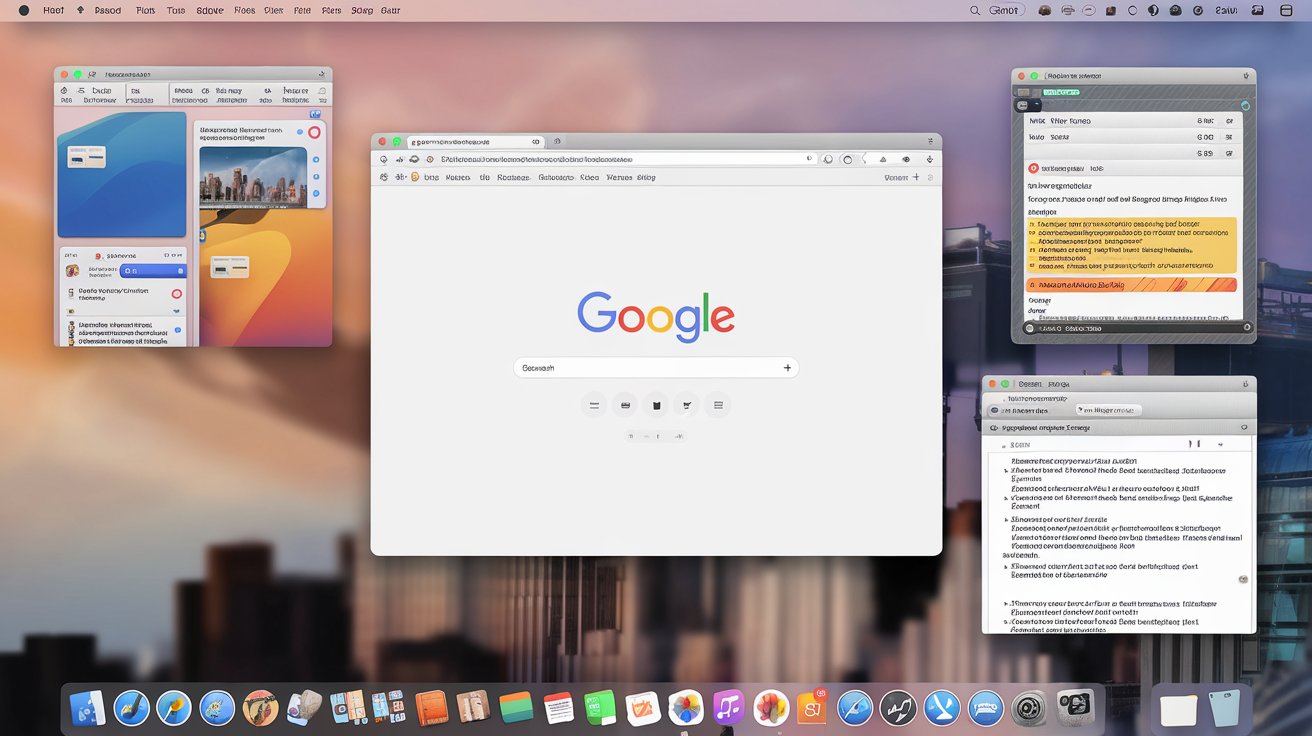Click the triangle warning icon in the browser toolbar

click(x=882, y=159)
